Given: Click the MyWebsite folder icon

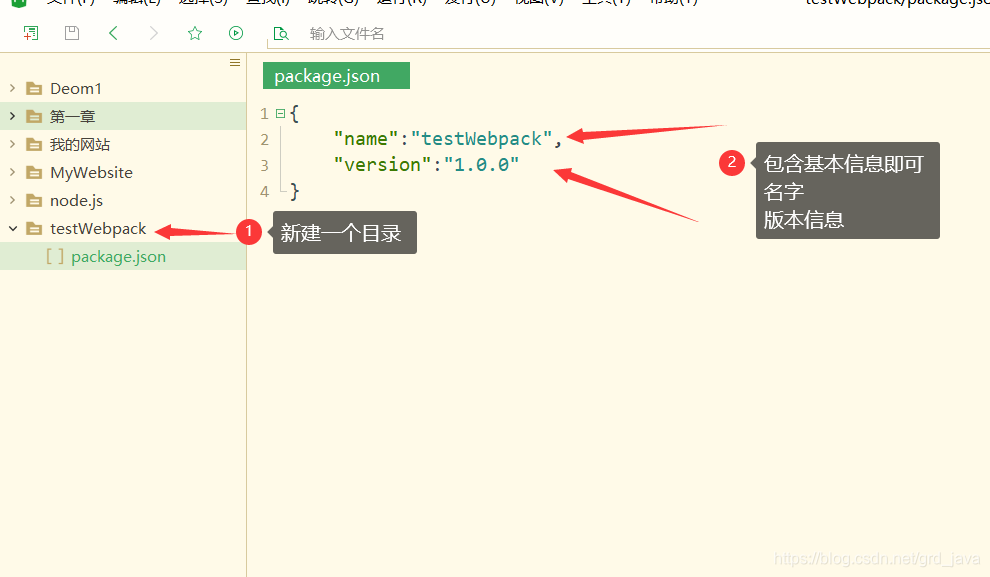Looking at the screenshot, I should (x=34, y=172).
